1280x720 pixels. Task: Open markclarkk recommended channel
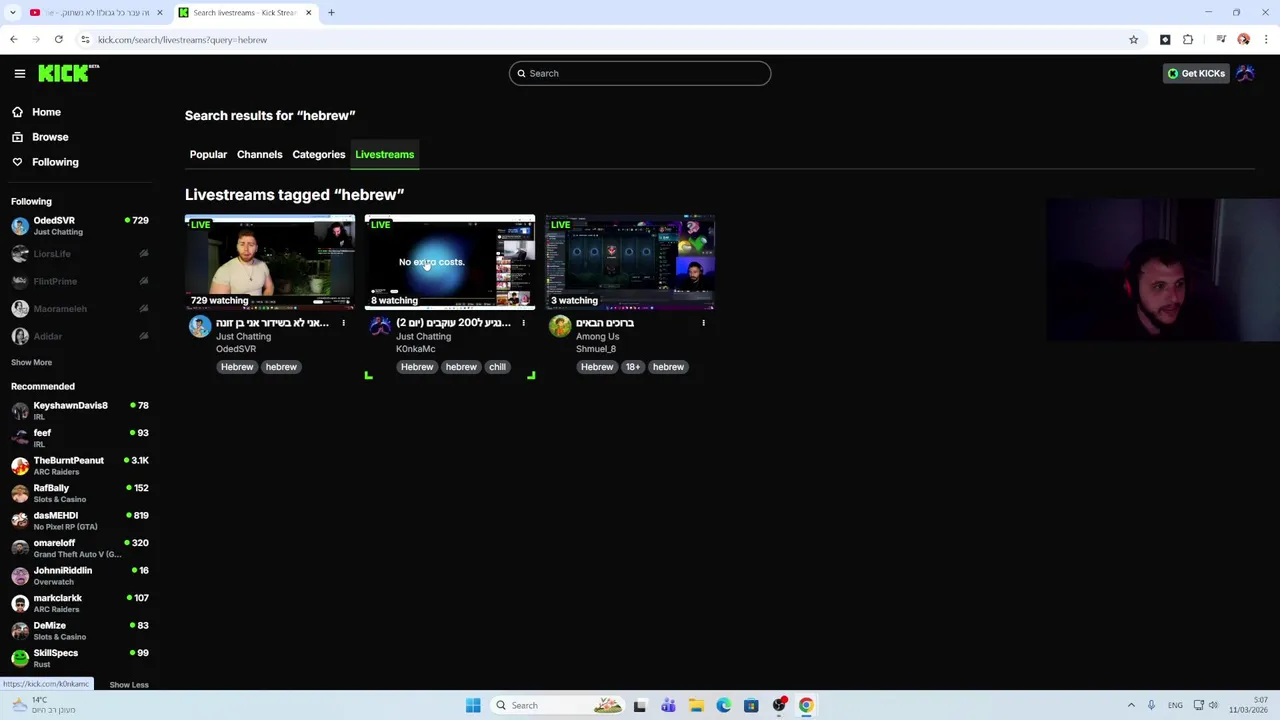(x=80, y=603)
